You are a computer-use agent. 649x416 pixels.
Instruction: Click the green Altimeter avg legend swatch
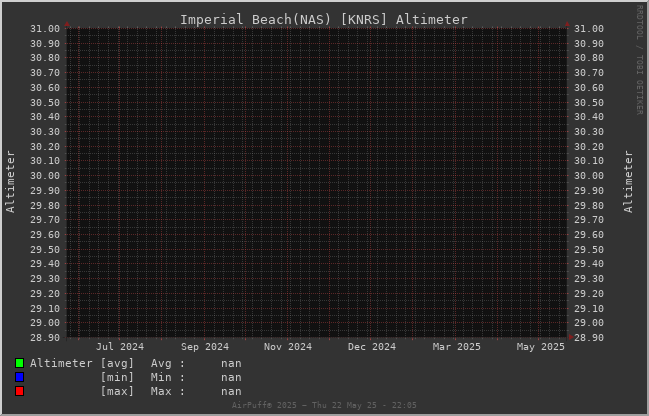pos(19,363)
